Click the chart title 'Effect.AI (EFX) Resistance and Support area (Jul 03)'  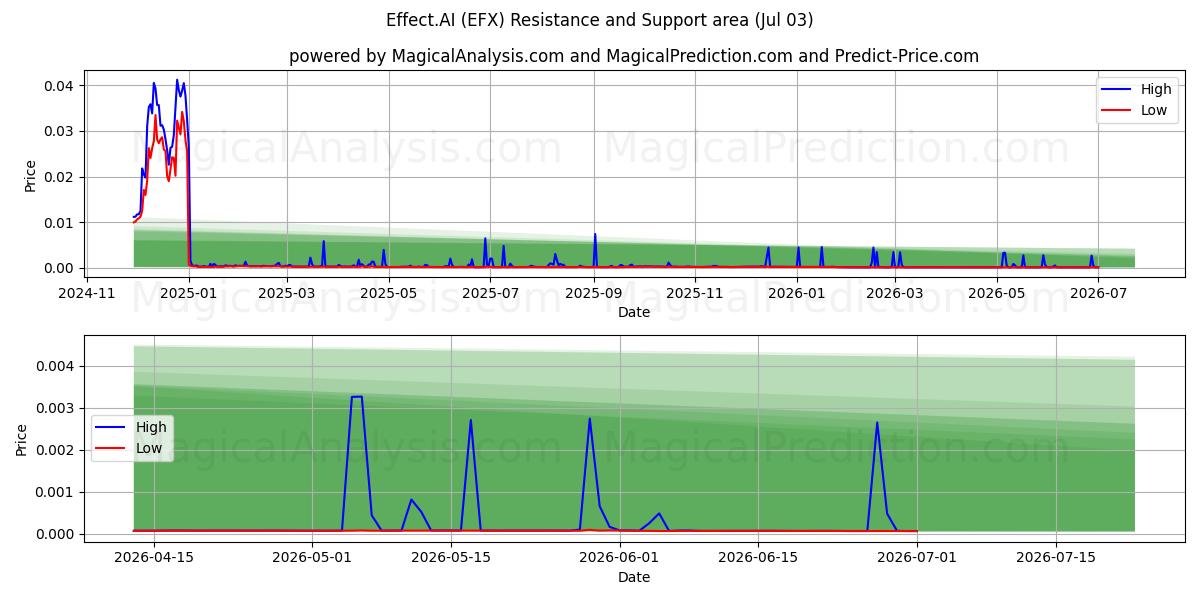tap(599, 20)
